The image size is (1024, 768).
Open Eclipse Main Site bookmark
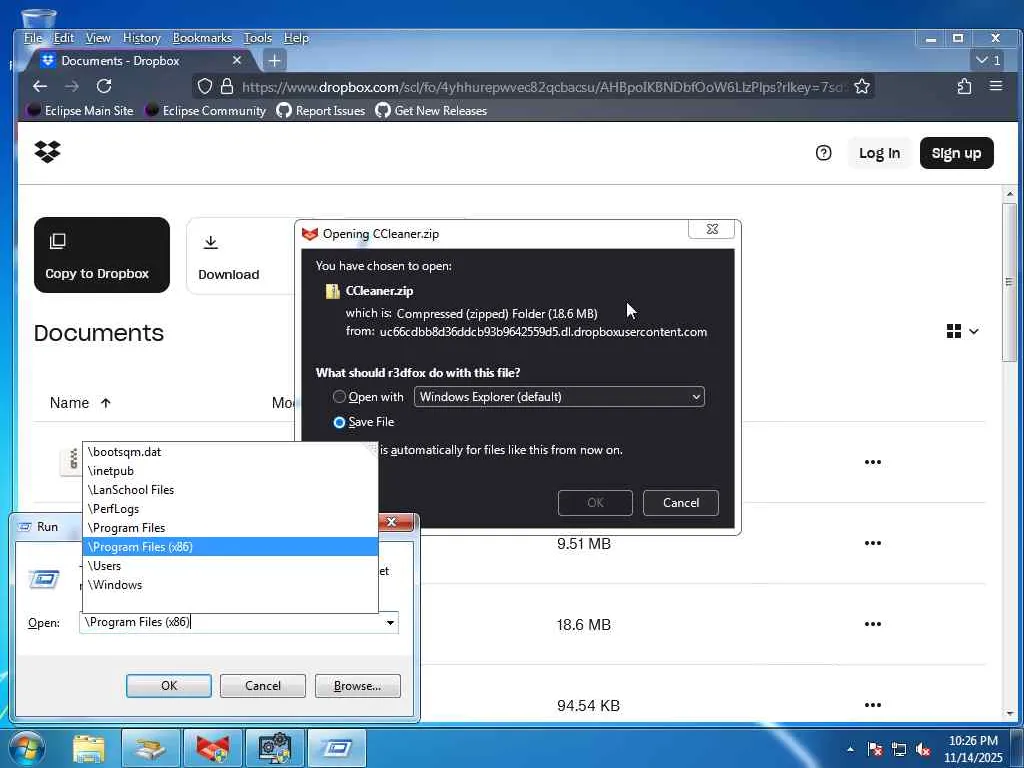[80, 110]
